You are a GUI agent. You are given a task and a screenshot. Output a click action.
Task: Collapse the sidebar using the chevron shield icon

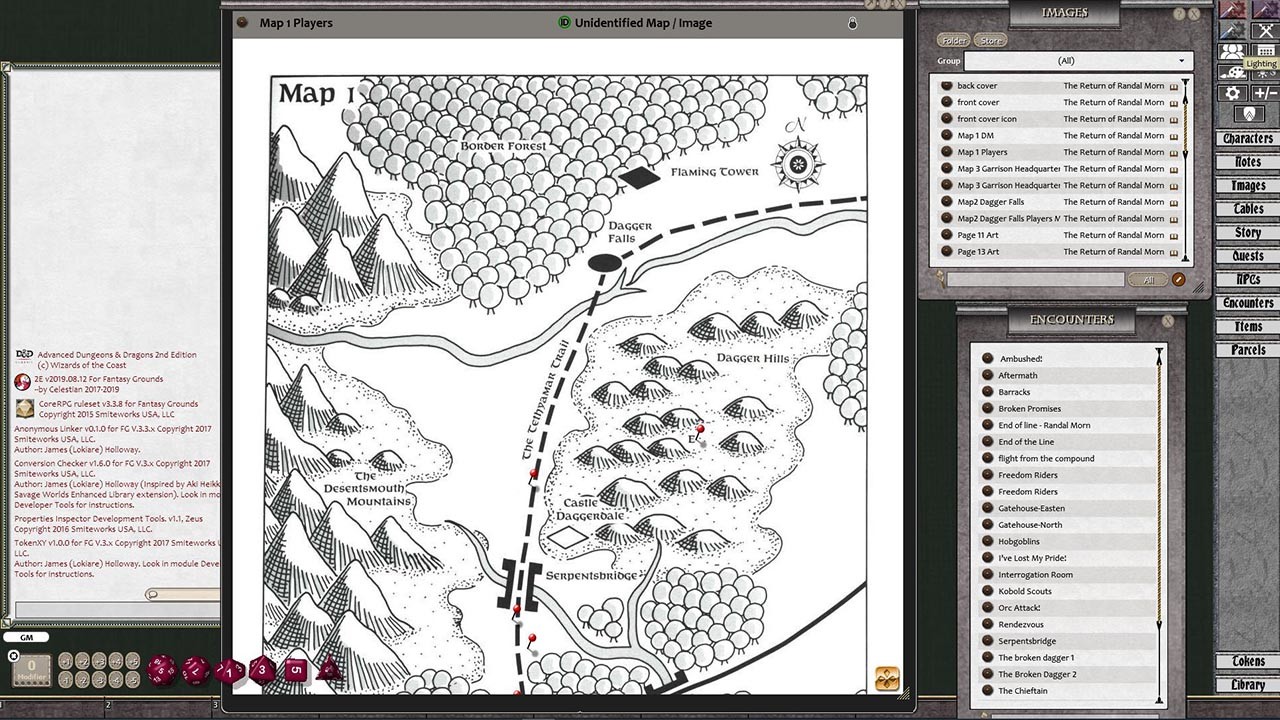(x=1247, y=111)
